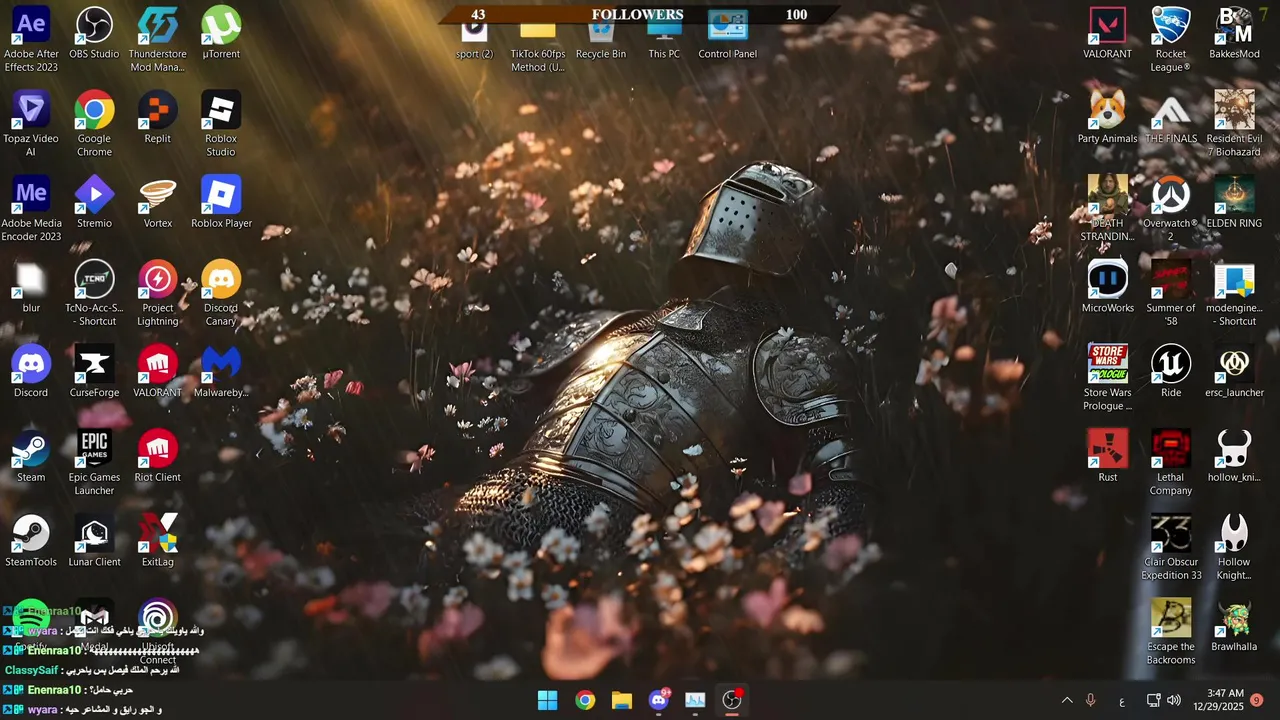
Task: Open the TcNo-Acc-S... shortcut
Action: point(94,295)
